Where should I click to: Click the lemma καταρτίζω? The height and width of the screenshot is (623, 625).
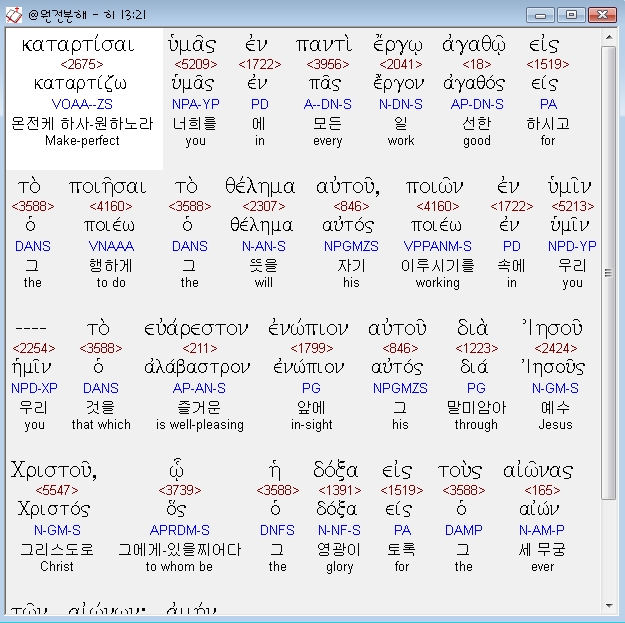(80, 84)
